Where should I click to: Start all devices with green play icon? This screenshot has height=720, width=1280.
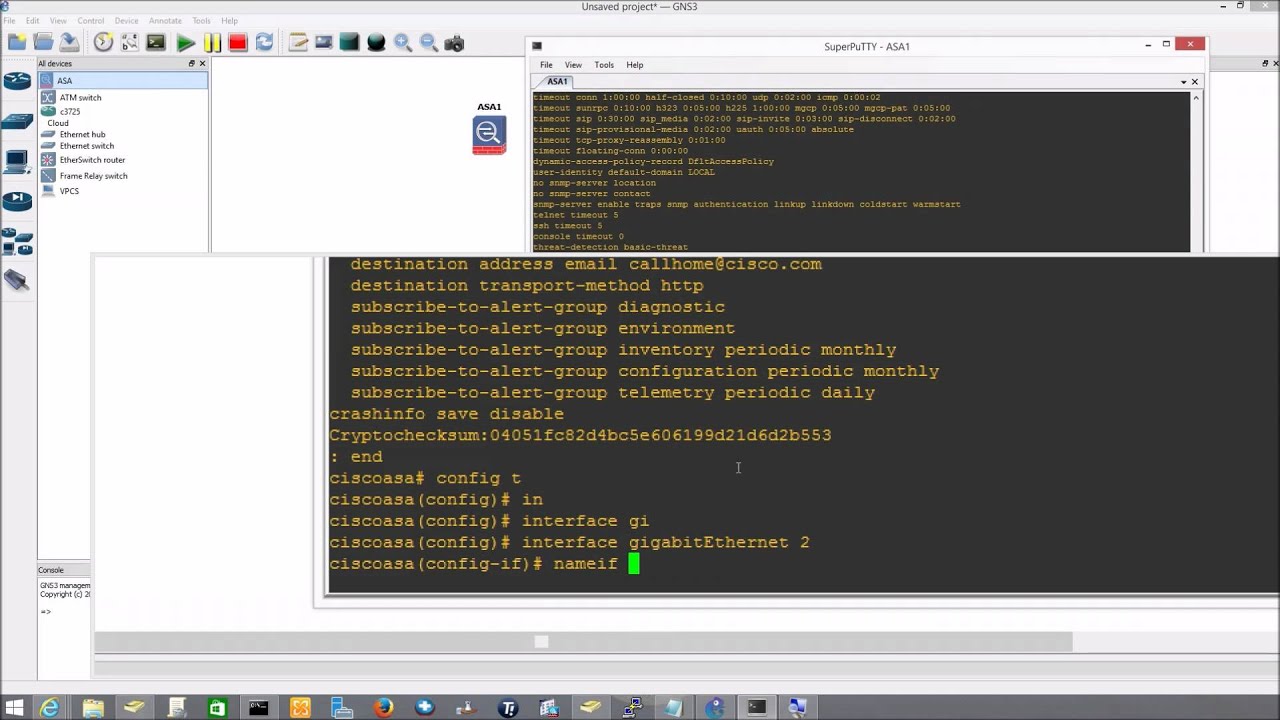186,42
